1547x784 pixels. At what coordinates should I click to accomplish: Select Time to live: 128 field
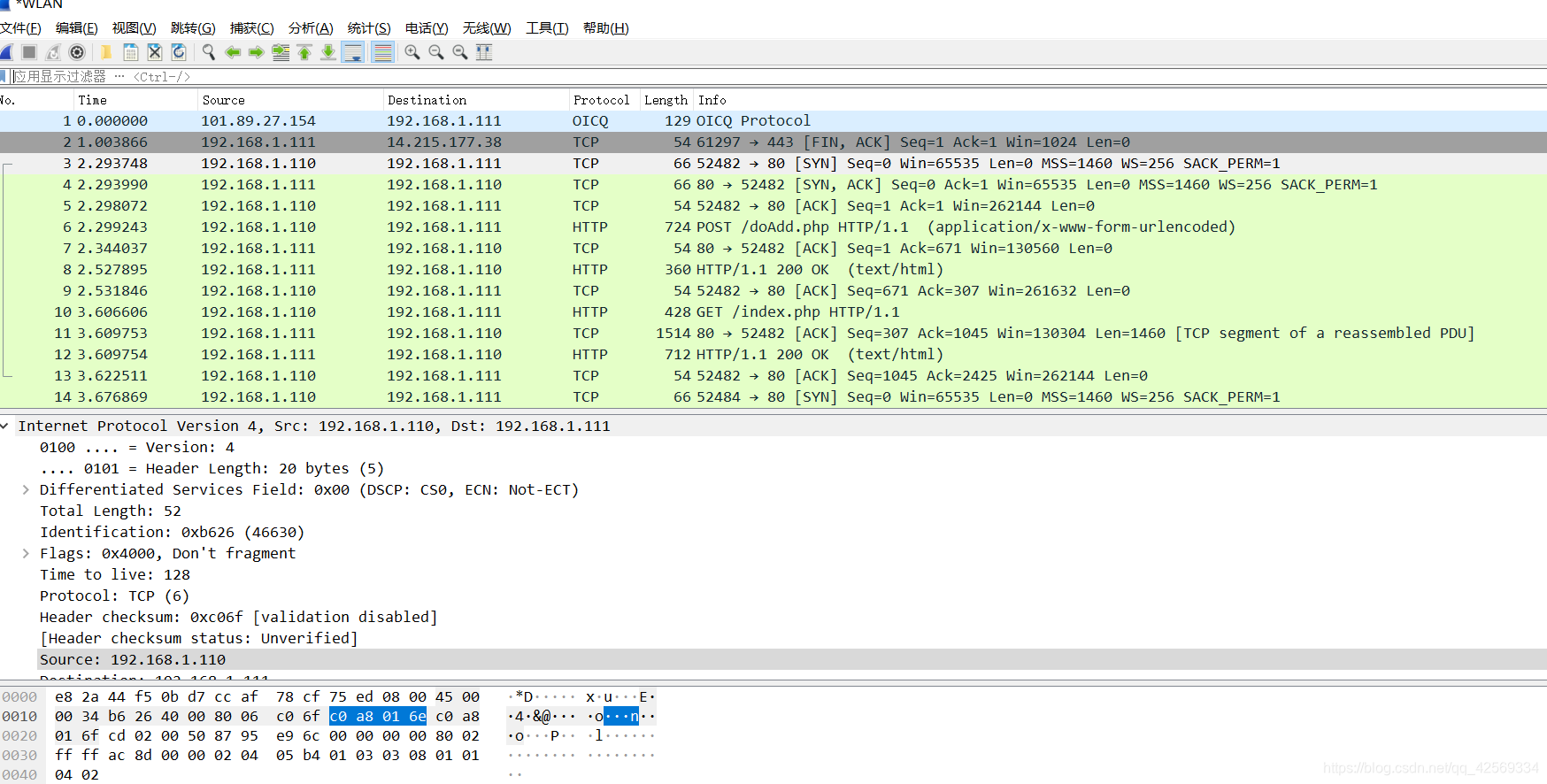[115, 575]
